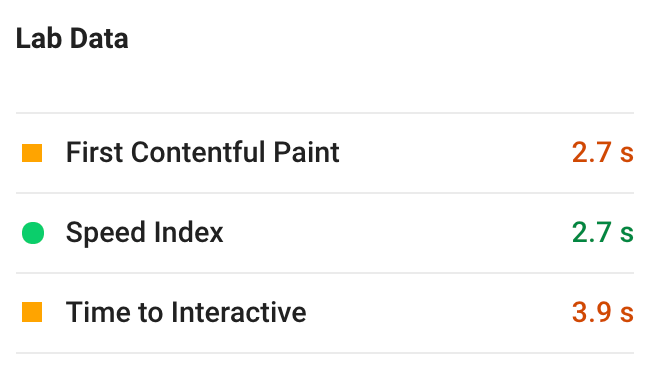The height and width of the screenshot is (376, 664).
Task: Select the Lab Data heading
Action: 72,39
